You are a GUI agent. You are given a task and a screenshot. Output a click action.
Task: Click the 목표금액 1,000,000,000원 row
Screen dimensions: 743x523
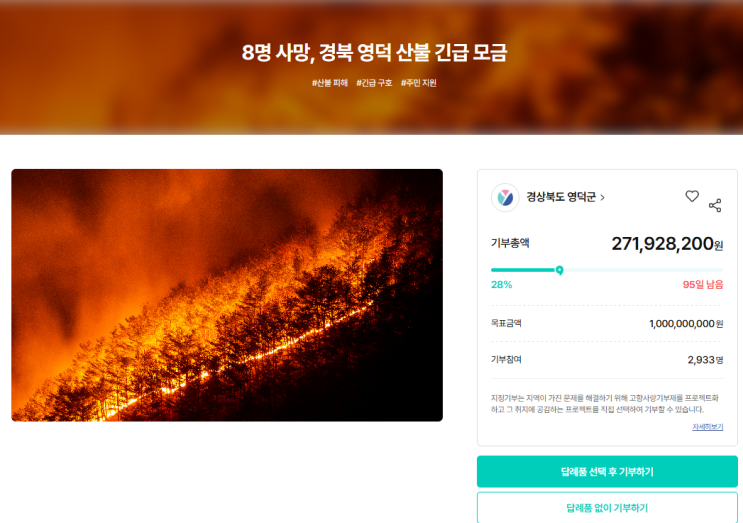click(607, 324)
